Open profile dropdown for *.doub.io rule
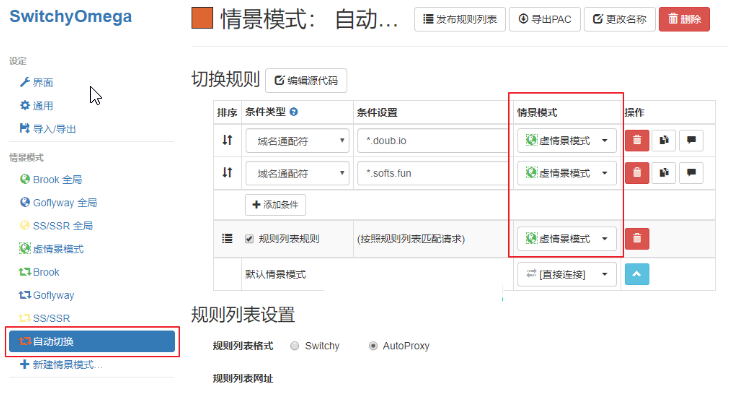The width and height of the screenshot is (731, 393). click(567, 140)
